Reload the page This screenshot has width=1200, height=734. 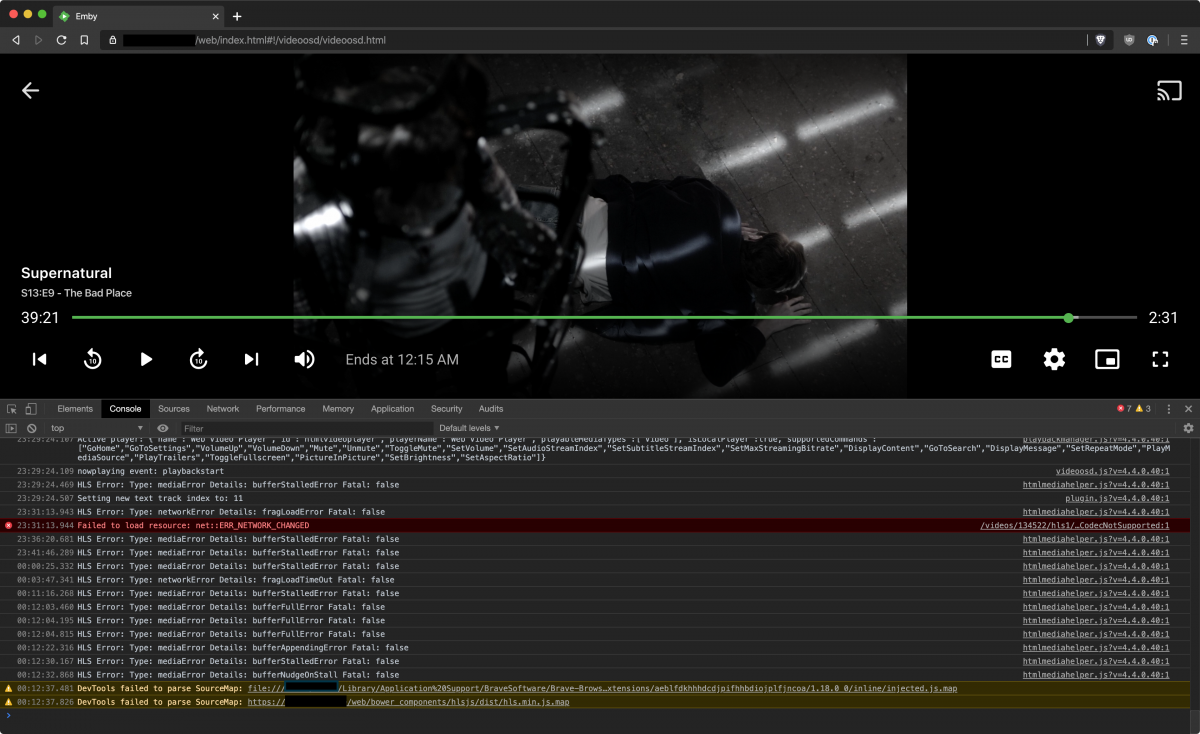[61, 40]
